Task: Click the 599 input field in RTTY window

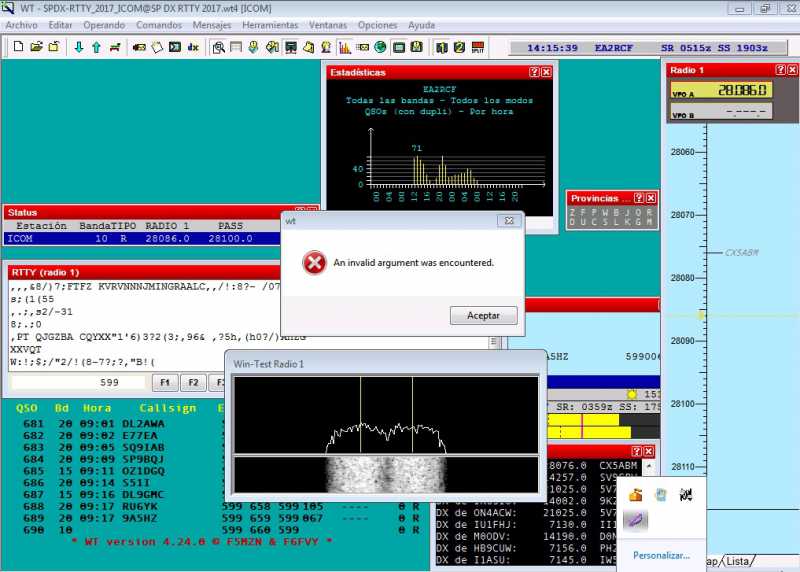Action: tap(79, 382)
